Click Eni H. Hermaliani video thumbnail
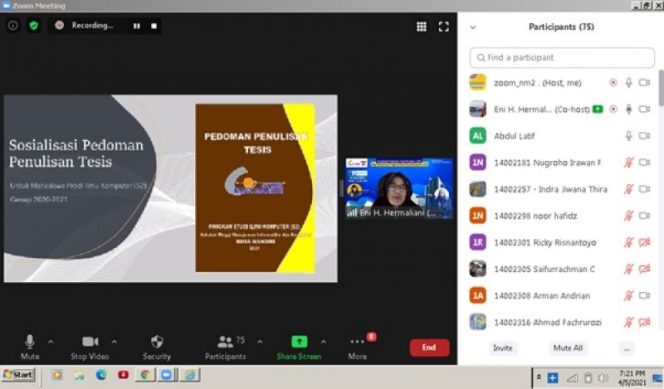Image resolution: width=664 pixels, height=389 pixels. 399,188
